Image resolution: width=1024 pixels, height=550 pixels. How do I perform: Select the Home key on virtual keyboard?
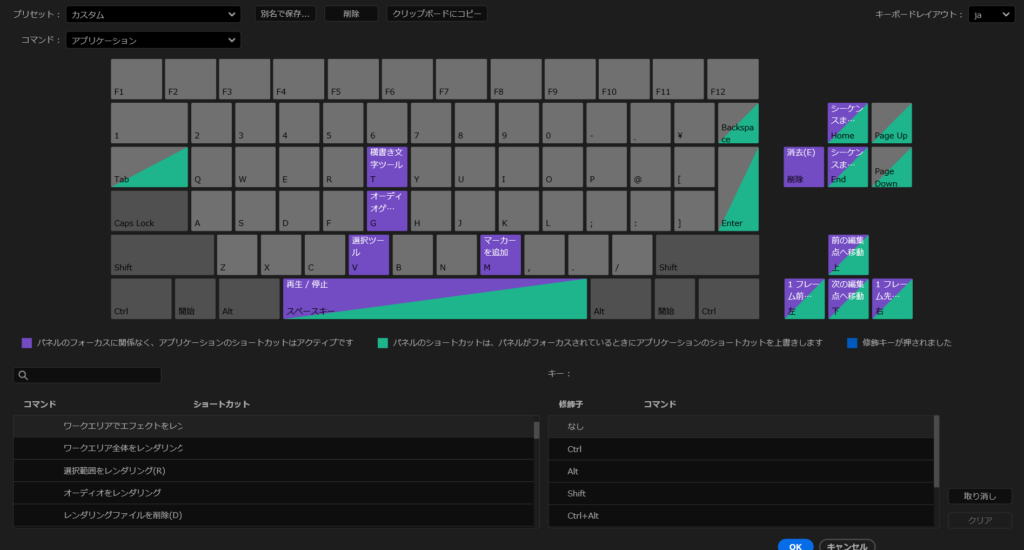(x=848, y=123)
